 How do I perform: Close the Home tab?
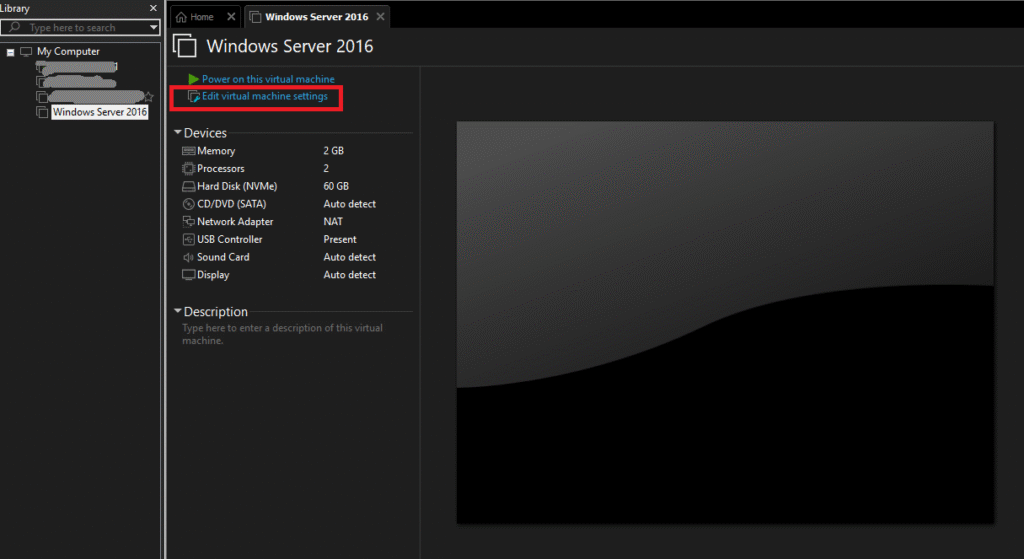[231, 17]
